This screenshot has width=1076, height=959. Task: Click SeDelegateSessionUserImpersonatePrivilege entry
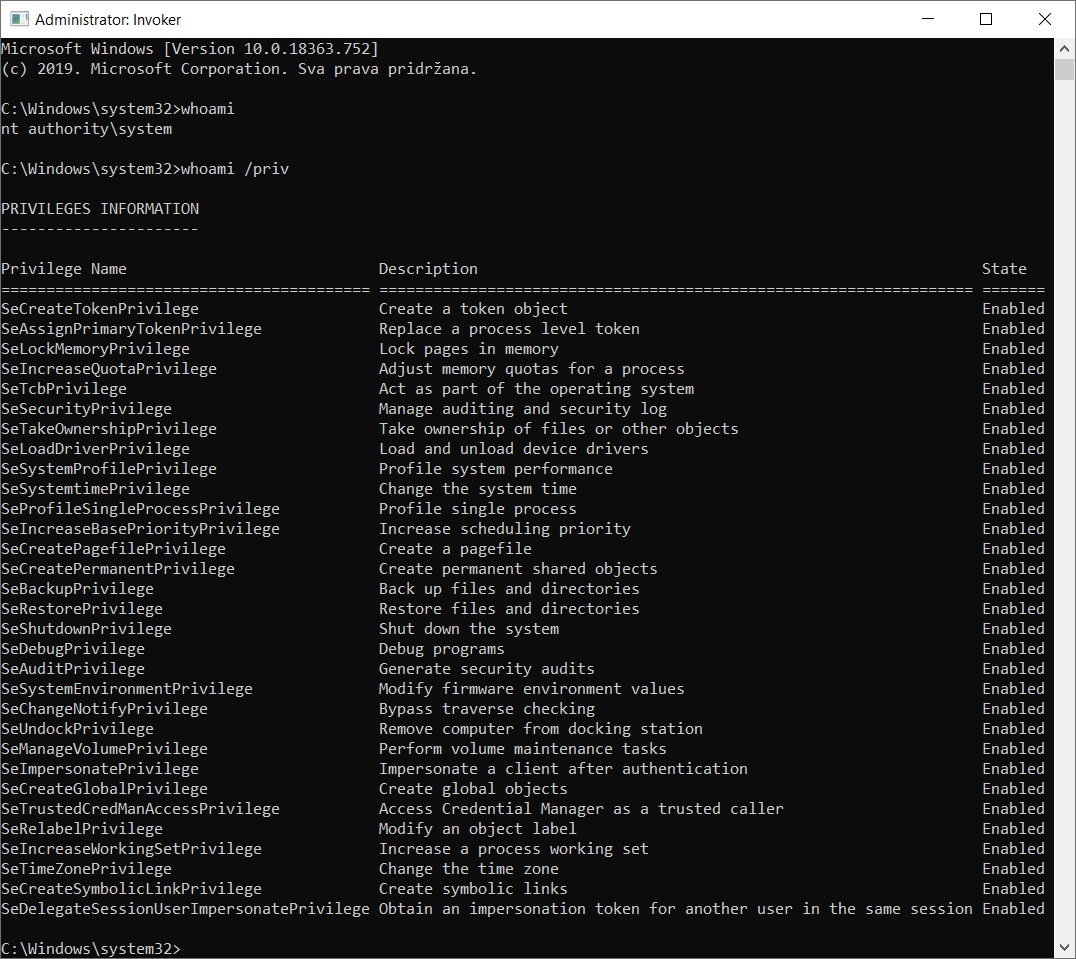pos(185,909)
